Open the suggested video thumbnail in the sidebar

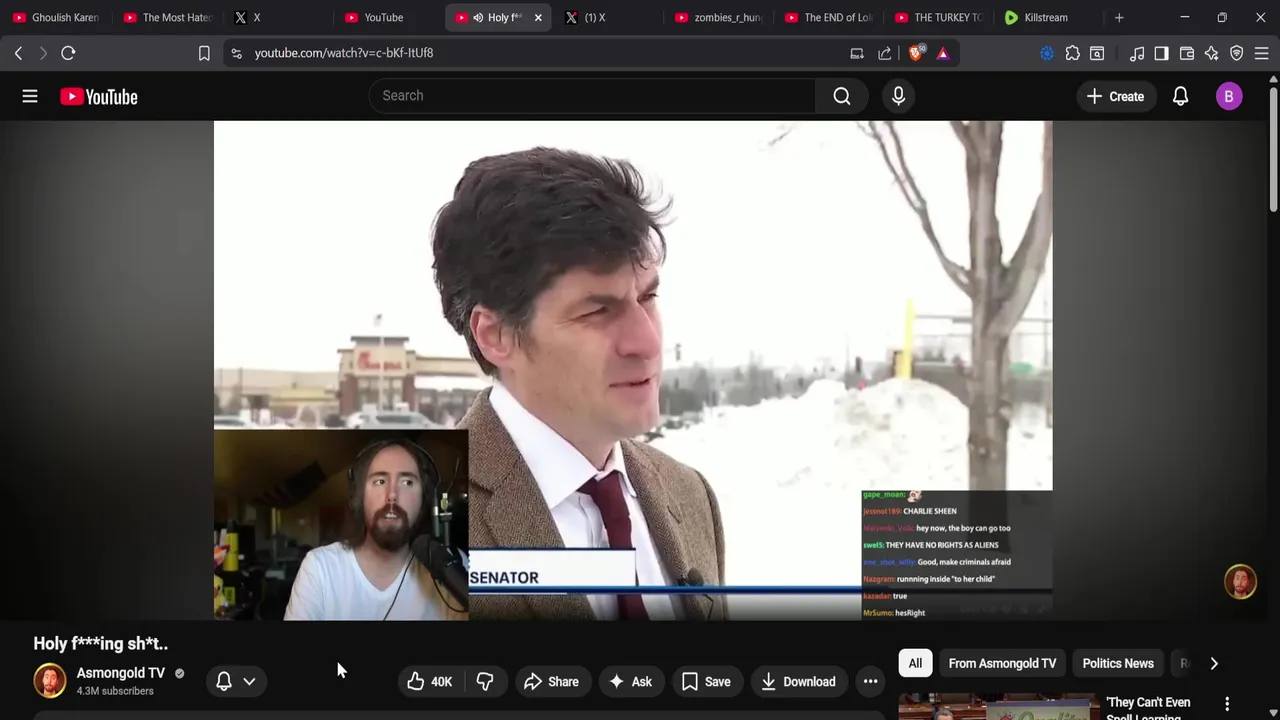(x=997, y=707)
